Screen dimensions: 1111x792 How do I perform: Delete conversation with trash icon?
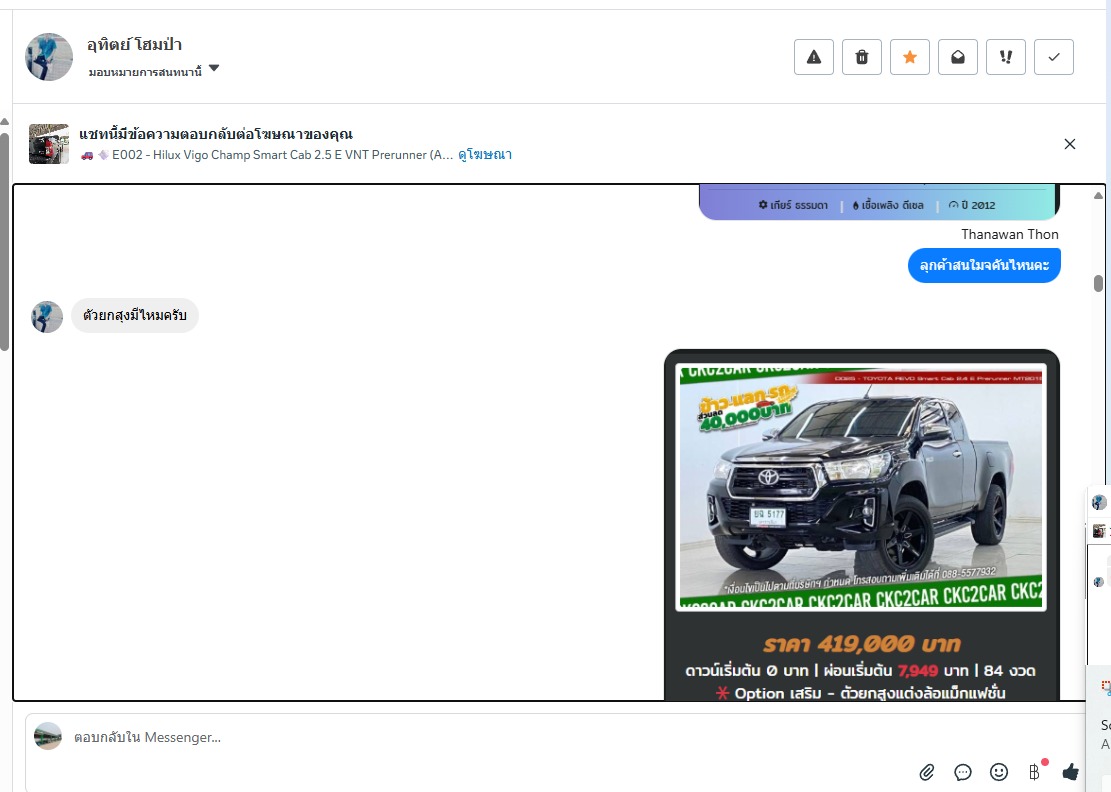click(x=862, y=57)
